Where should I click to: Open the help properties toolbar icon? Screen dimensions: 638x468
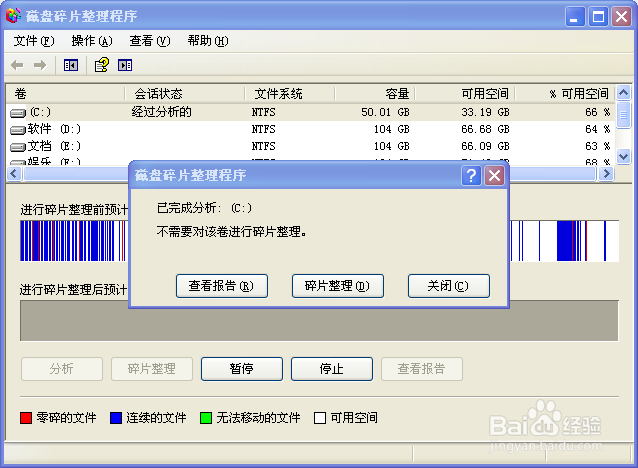[102, 65]
